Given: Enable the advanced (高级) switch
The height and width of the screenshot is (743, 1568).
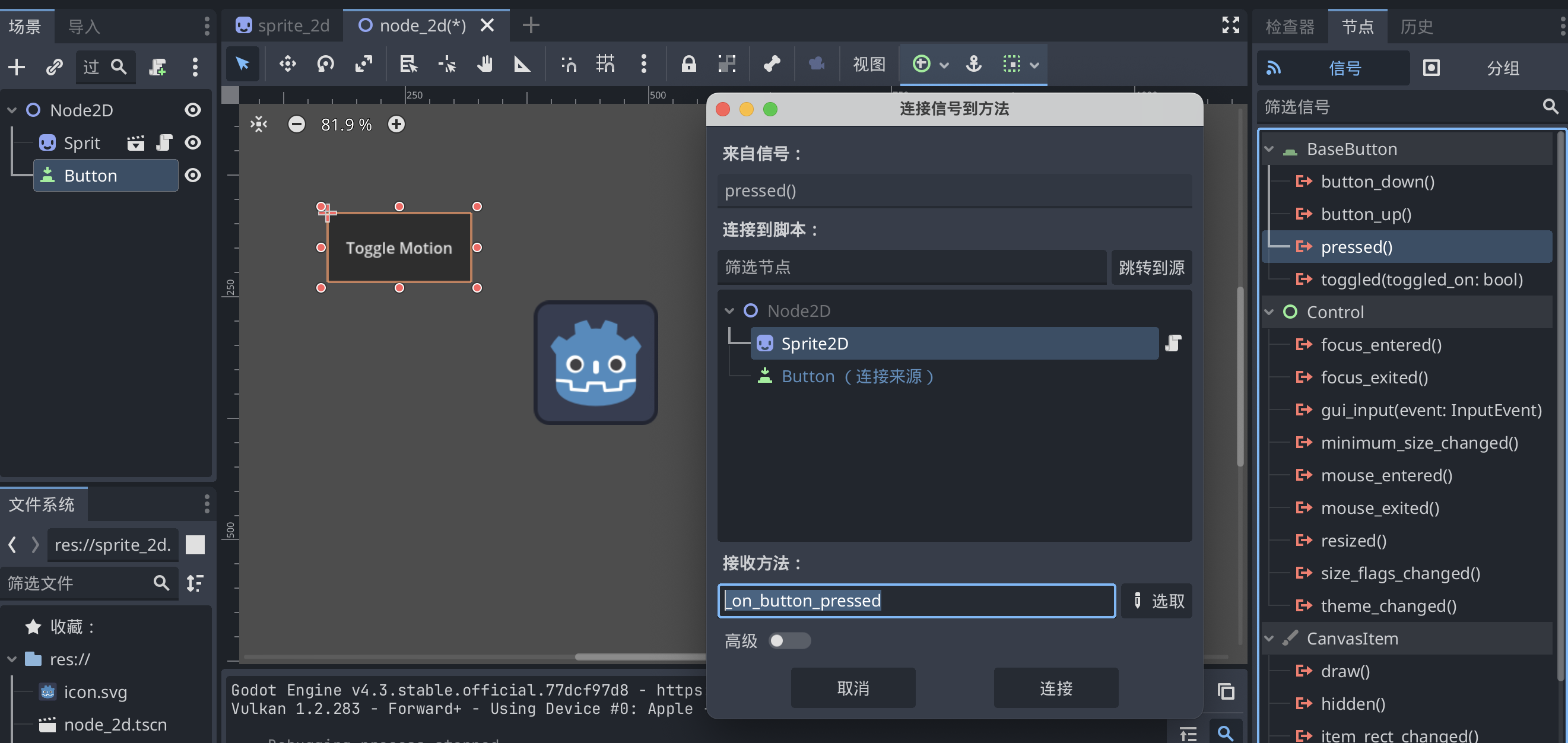Looking at the screenshot, I should (x=789, y=641).
